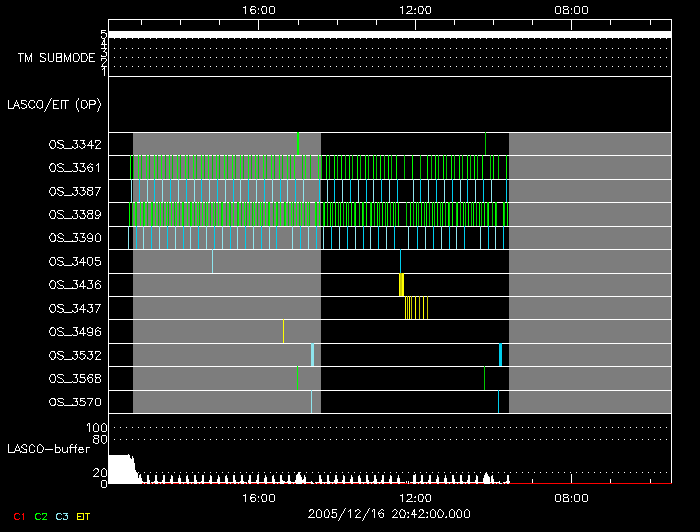This screenshot has height=532, width=700.
Task: Click the green marker in OS_3568 black region
Action: coord(484,378)
